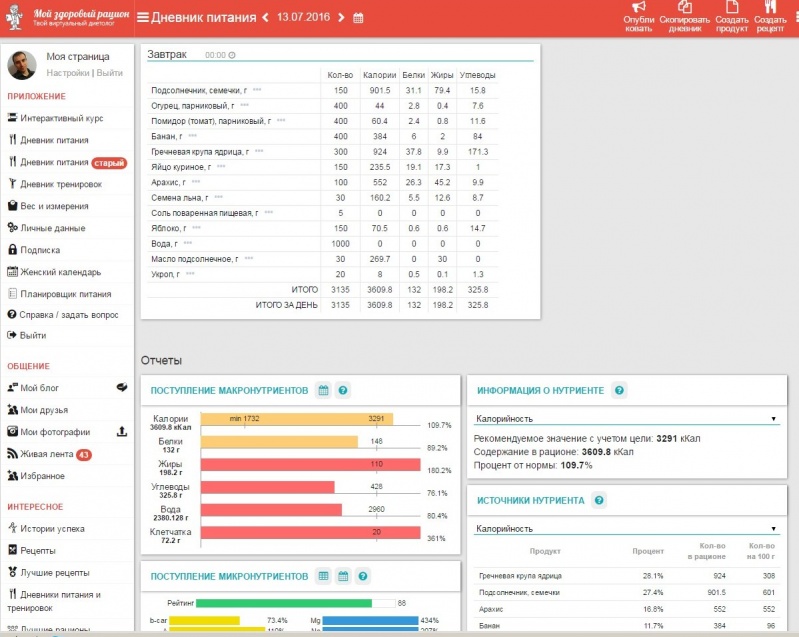Go to next day with right arrow

[x=341, y=17]
